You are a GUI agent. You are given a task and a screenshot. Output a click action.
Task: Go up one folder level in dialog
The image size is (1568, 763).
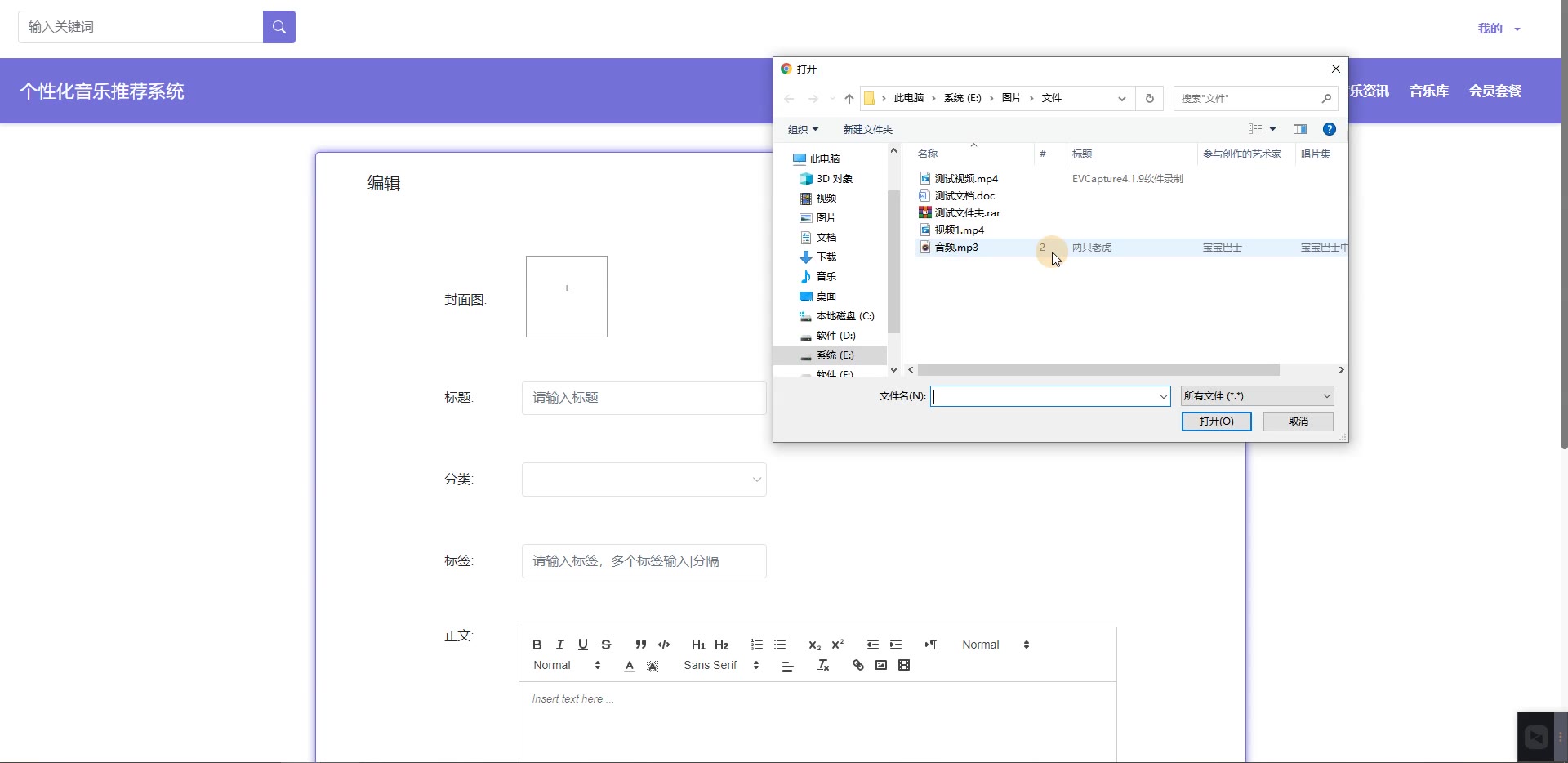pos(849,99)
